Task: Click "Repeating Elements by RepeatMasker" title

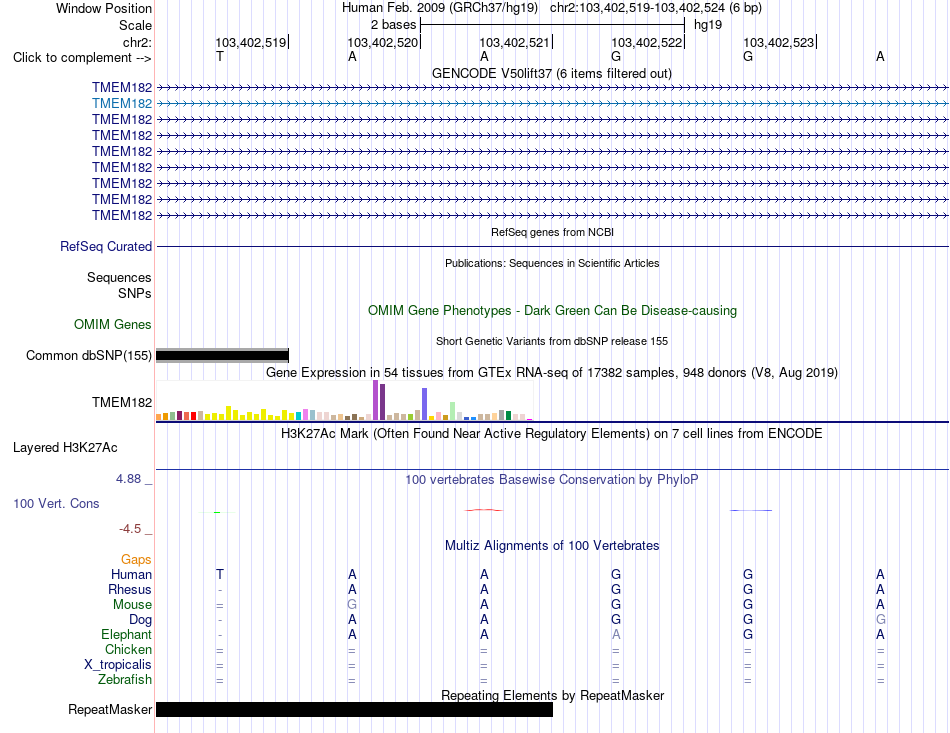Action: [552, 695]
